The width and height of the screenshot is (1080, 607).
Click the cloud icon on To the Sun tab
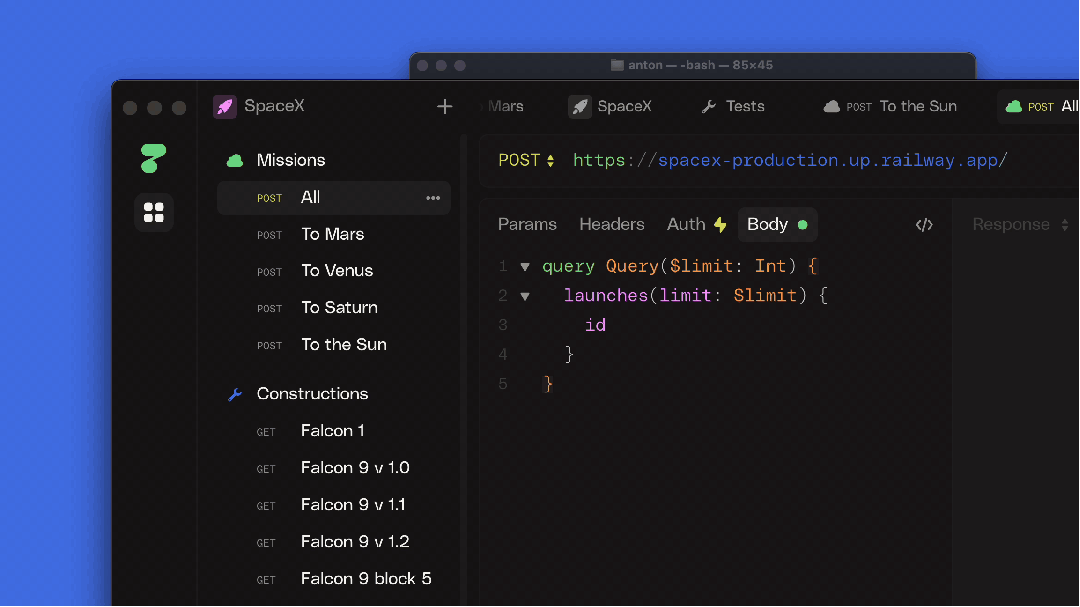pos(832,106)
